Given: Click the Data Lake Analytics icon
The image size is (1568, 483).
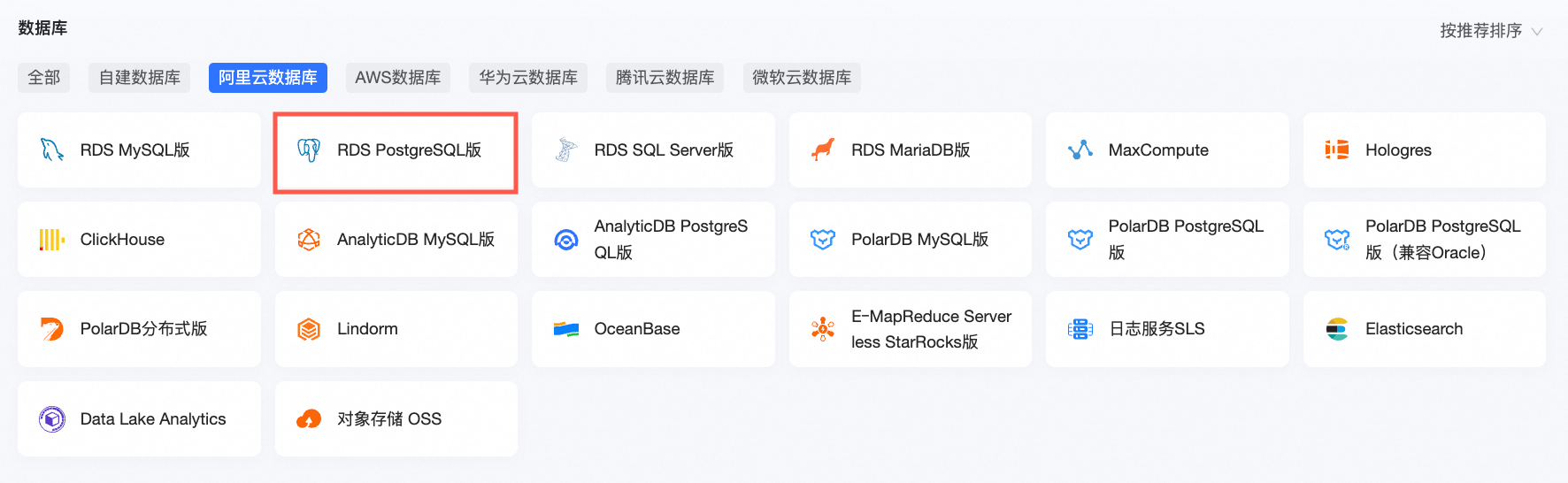Looking at the screenshot, I should [x=52, y=419].
